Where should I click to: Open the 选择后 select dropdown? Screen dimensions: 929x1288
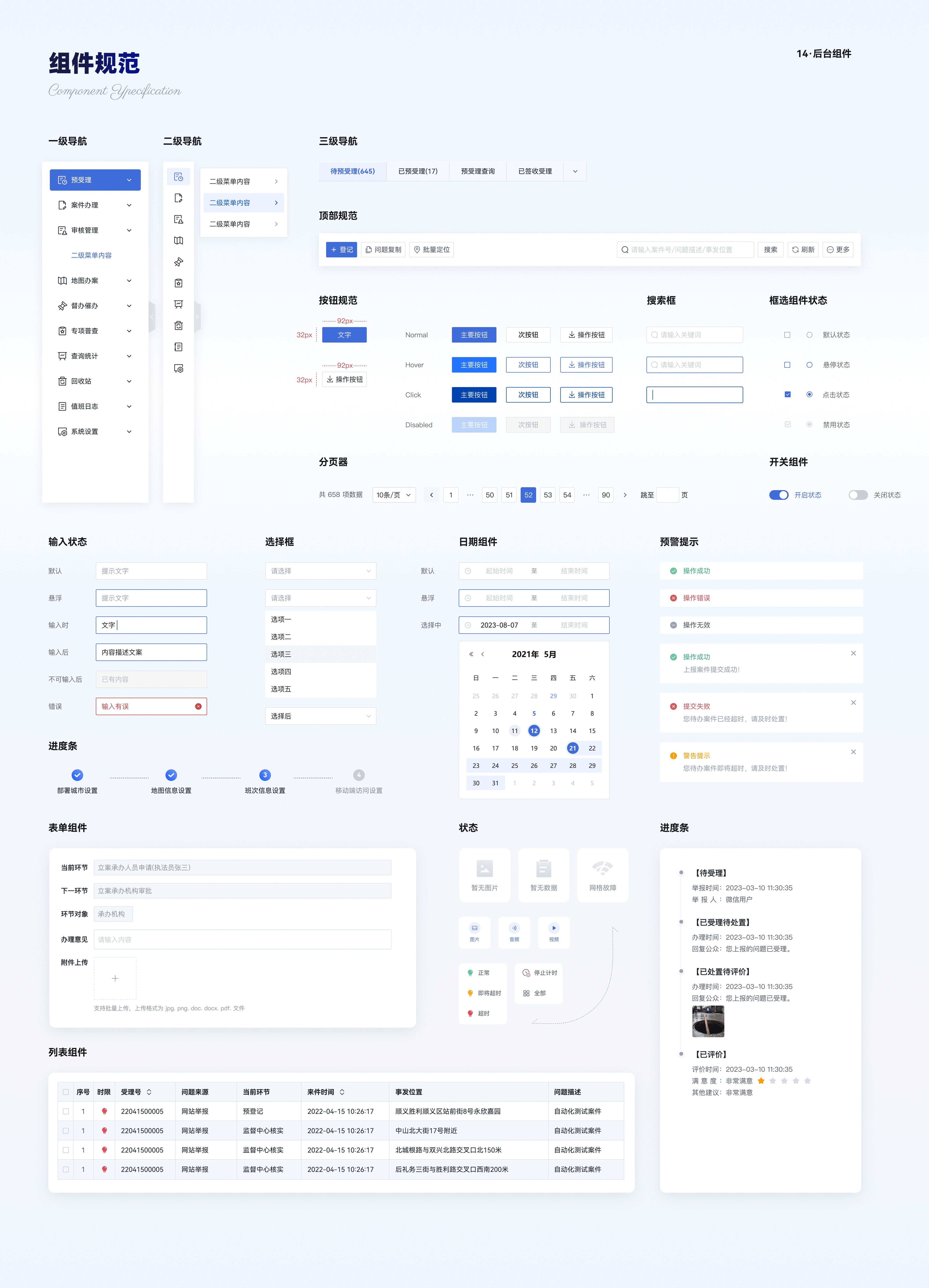pyautogui.click(x=320, y=716)
